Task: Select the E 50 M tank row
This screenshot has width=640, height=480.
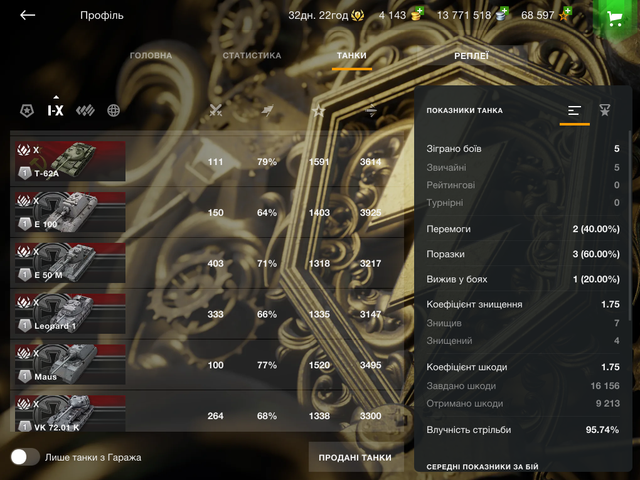Action: (x=207, y=263)
